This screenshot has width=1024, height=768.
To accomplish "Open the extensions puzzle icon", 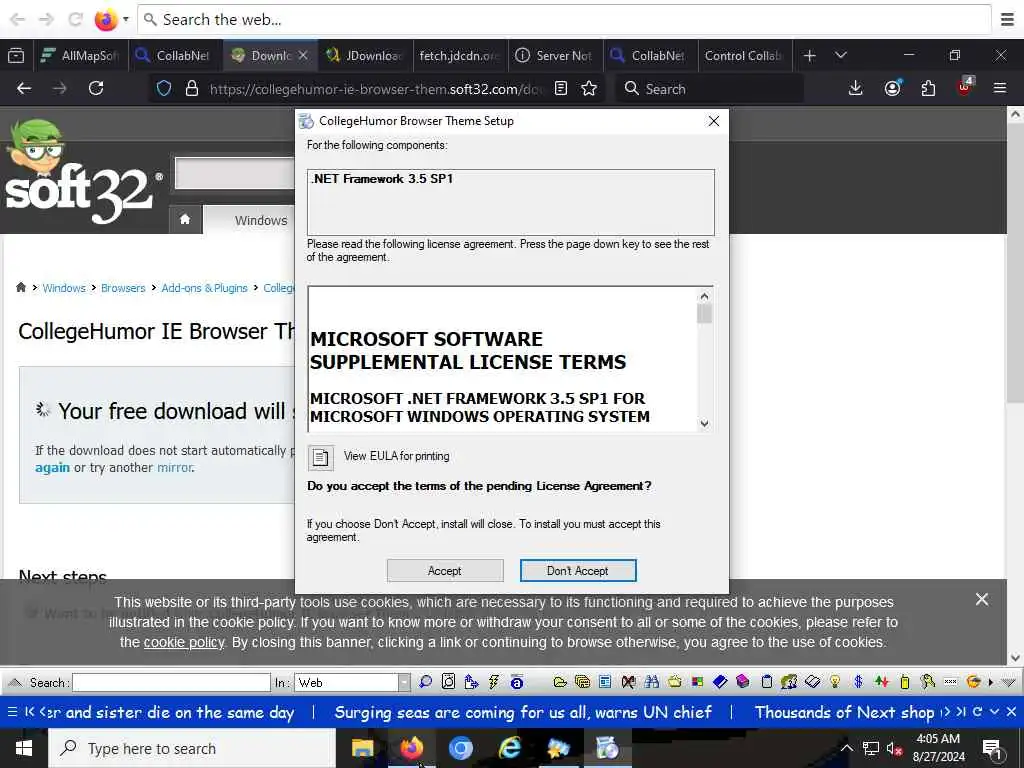I will point(928,89).
